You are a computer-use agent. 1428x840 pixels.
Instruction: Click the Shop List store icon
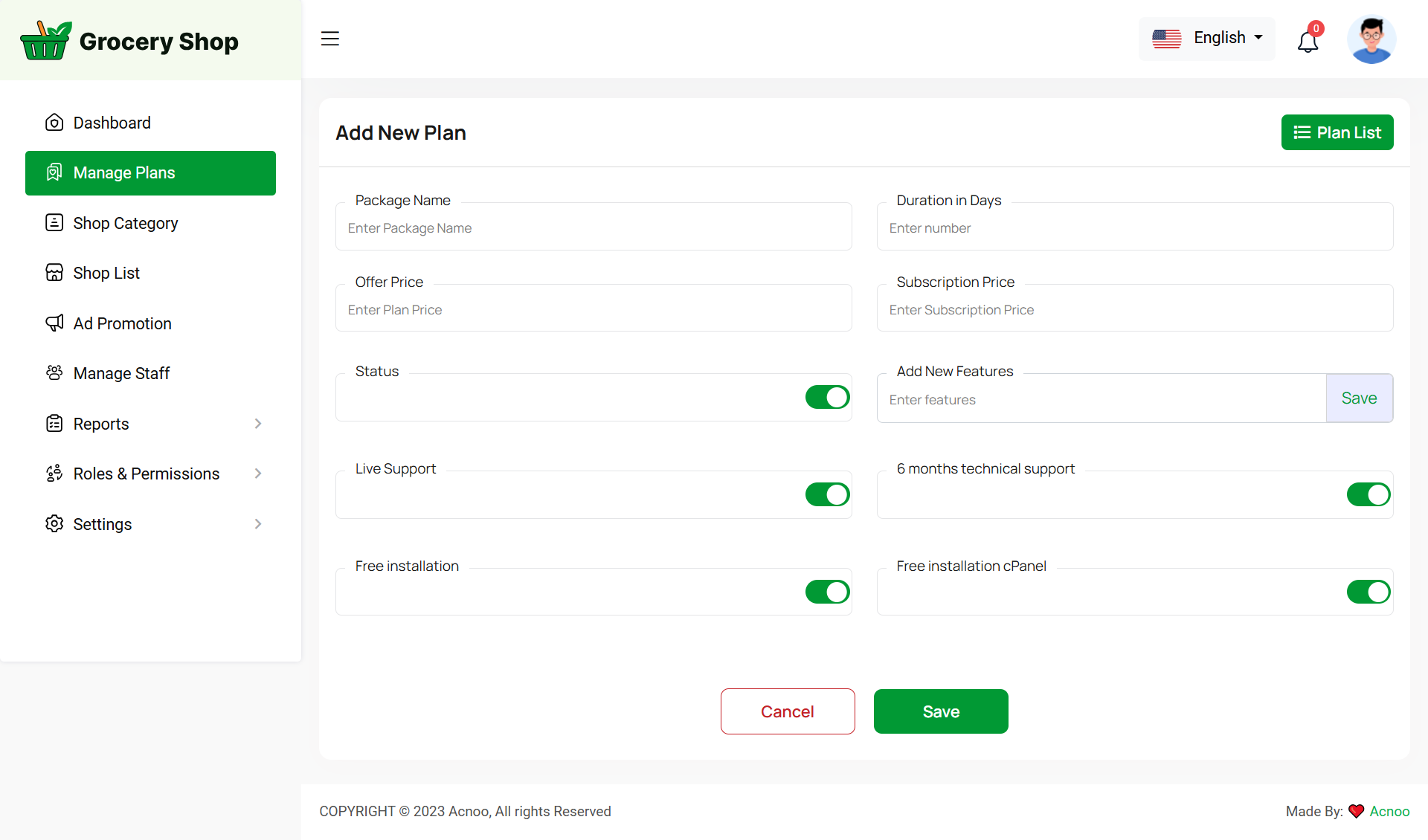point(54,273)
